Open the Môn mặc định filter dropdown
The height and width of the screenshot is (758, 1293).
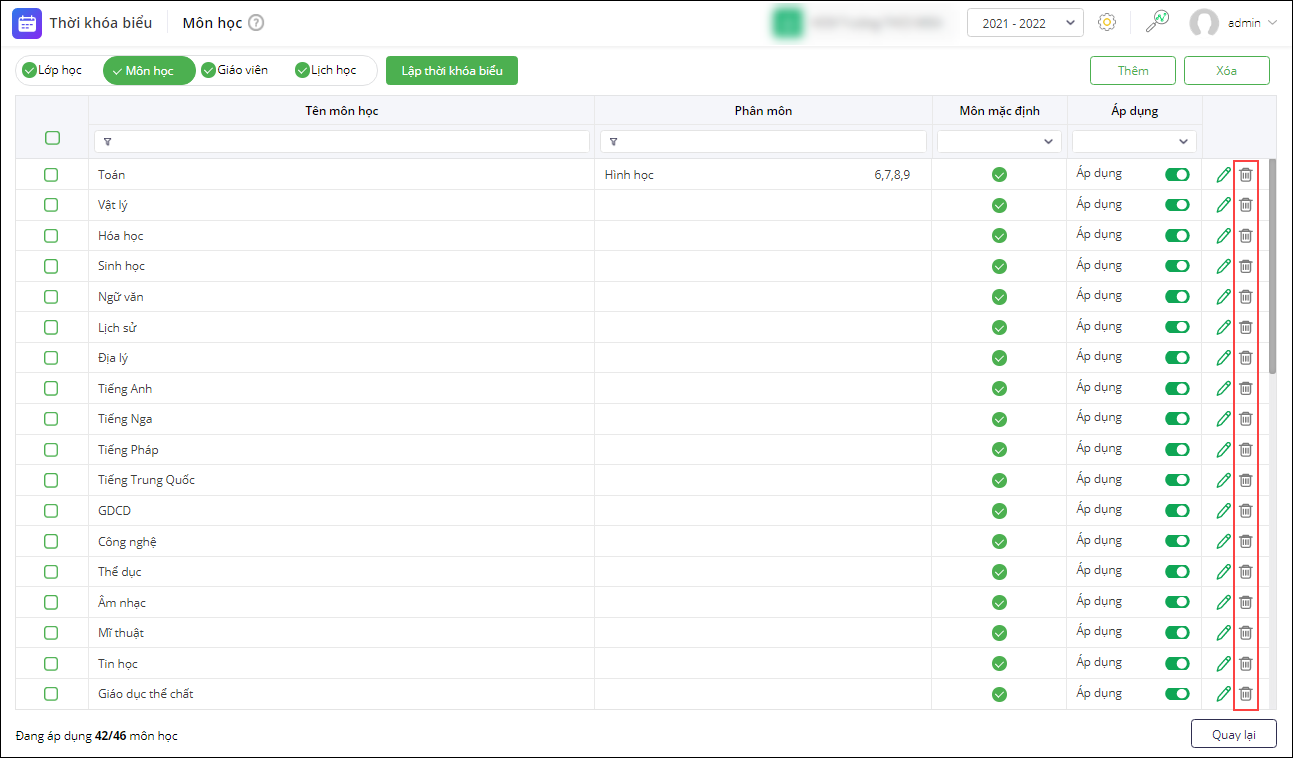tap(999, 142)
